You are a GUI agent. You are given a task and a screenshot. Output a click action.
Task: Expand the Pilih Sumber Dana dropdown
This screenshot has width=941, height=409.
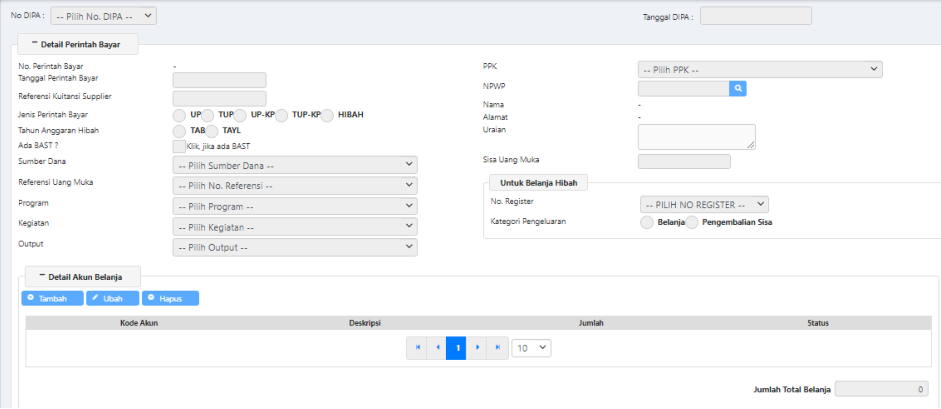point(295,165)
